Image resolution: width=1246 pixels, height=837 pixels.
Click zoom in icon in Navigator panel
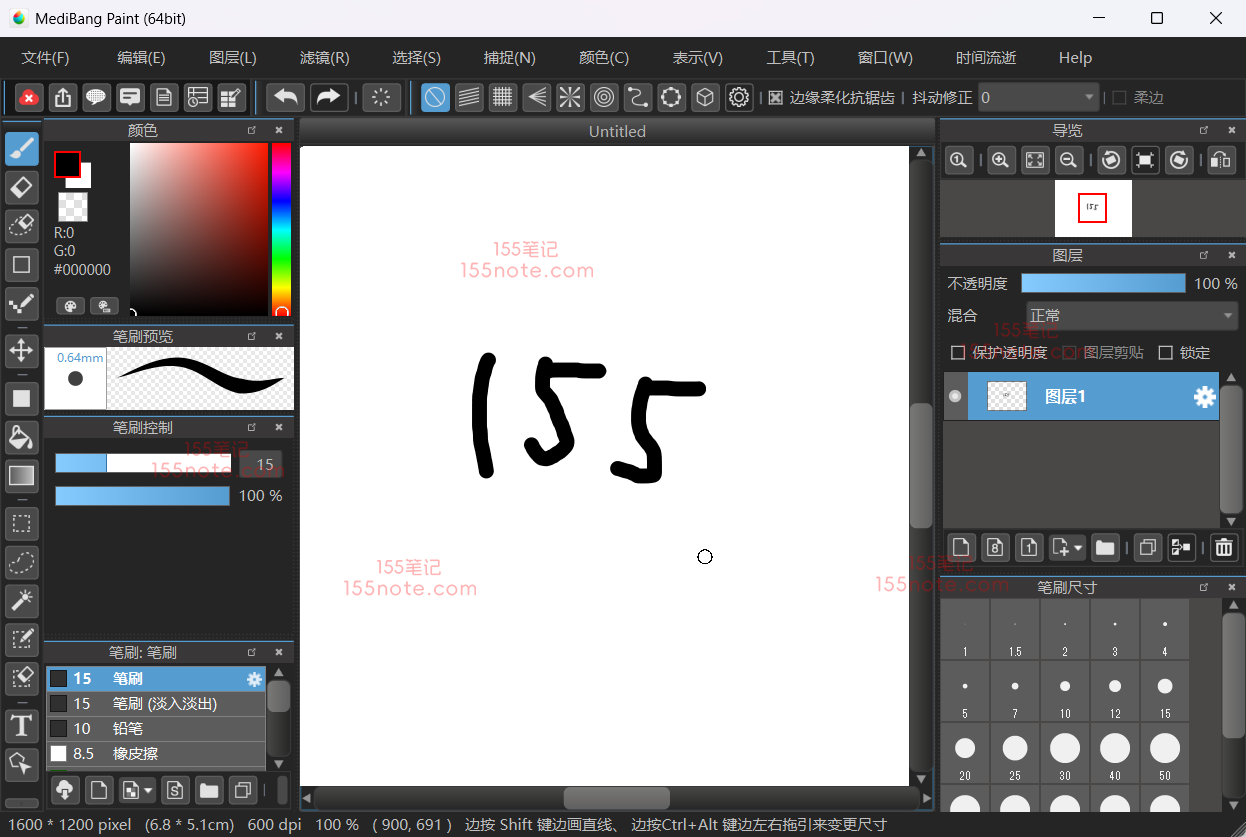coord(1001,160)
